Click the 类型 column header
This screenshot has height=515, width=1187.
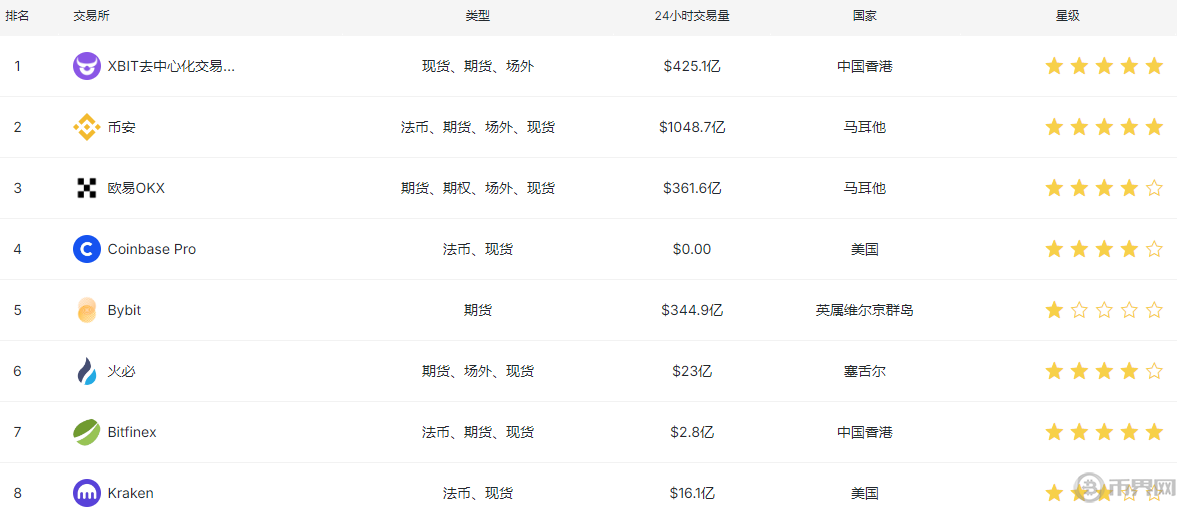478,16
